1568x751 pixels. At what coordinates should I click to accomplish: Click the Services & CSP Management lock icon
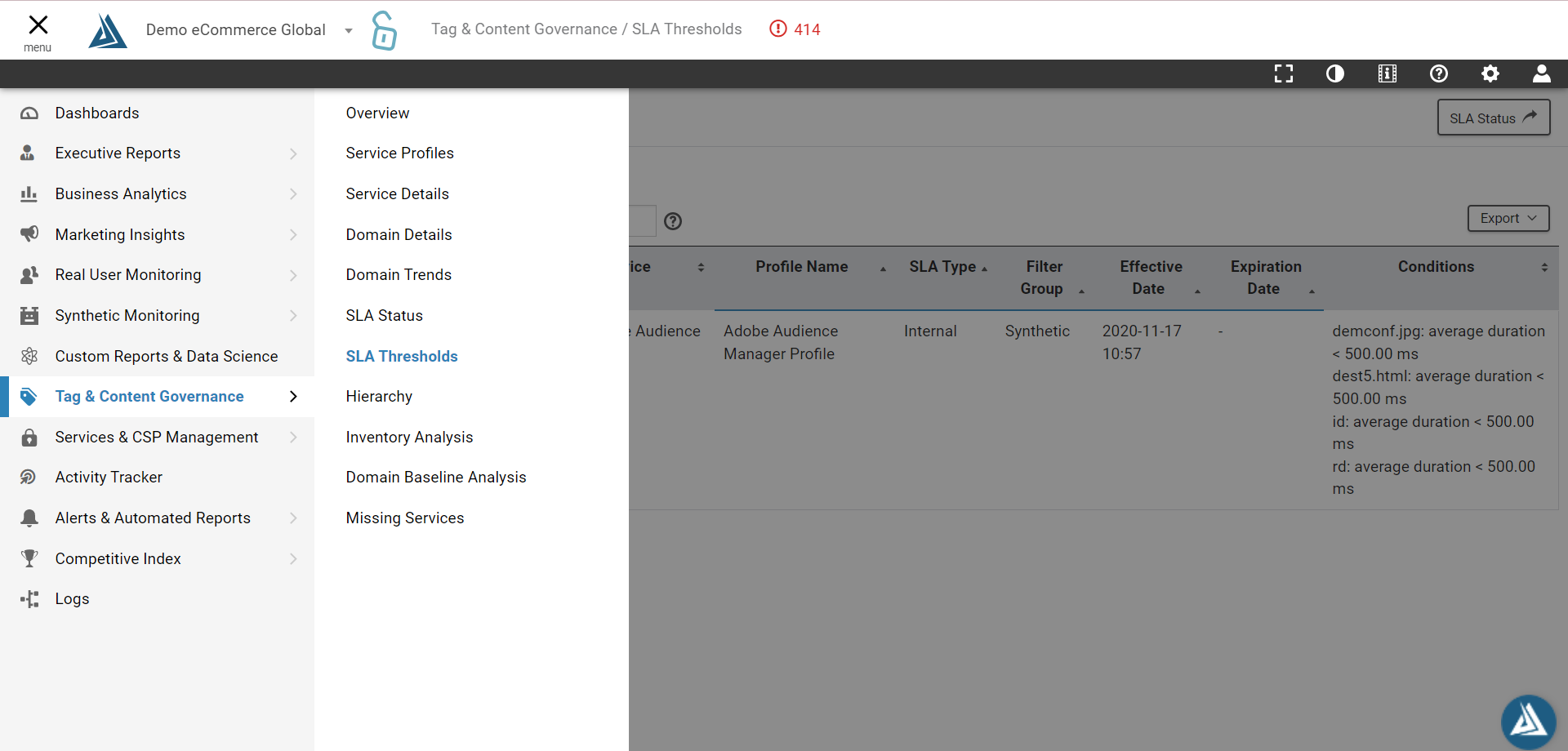[x=29, y=438]
